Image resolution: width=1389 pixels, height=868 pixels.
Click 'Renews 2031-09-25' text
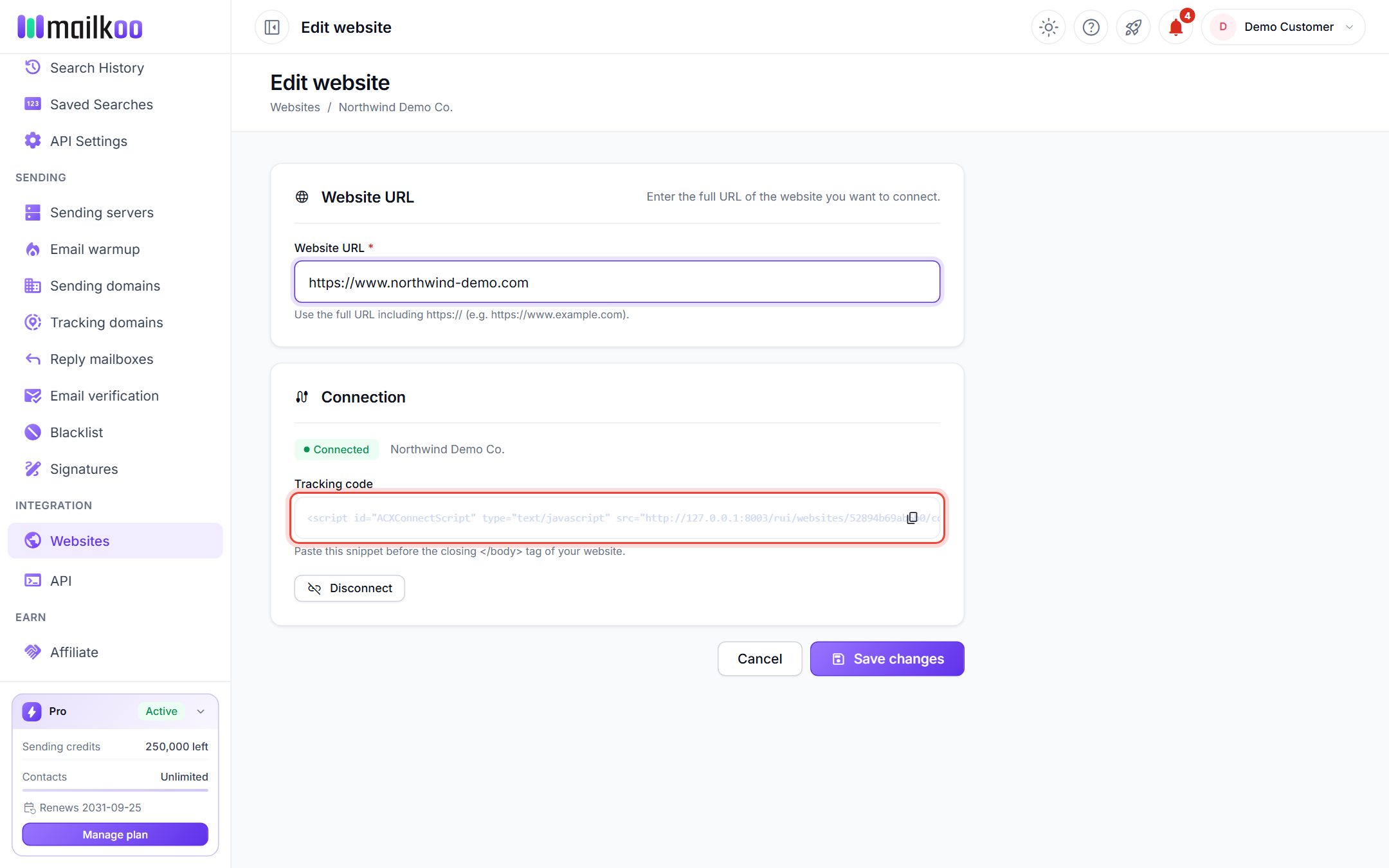[90, 808]
